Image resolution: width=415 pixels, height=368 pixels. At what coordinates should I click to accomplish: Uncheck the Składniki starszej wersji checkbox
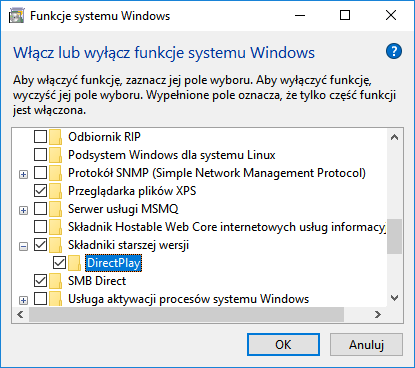coord(40,245)
